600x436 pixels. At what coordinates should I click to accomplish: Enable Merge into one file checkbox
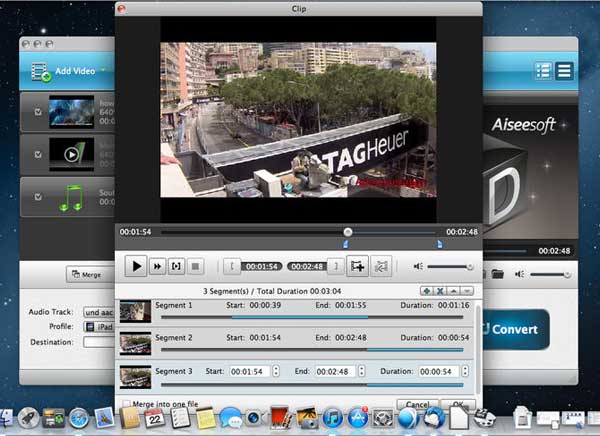(x=126, y=404)
